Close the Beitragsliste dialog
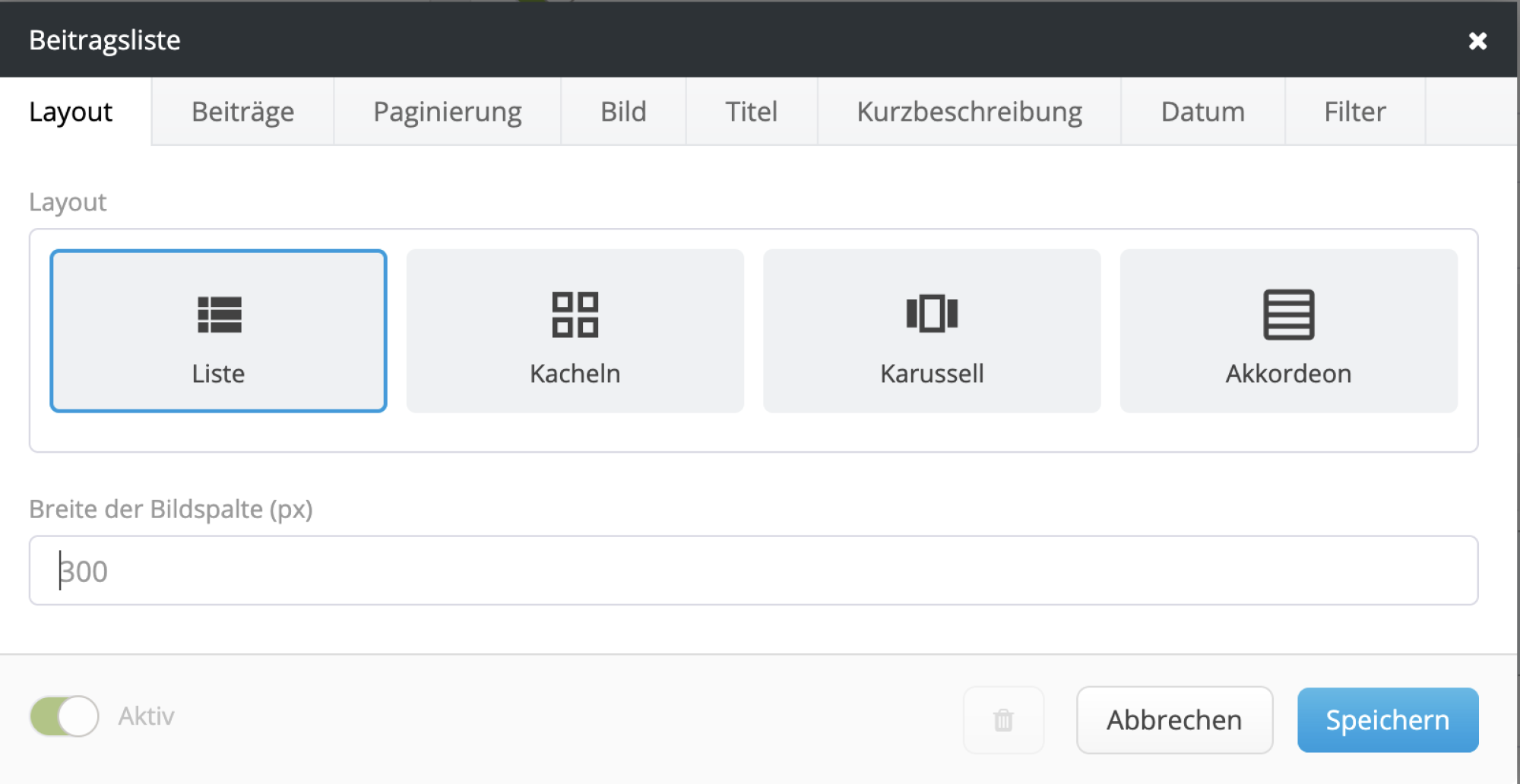Image resolution: width=1520 pixels, height=784 pixels. [1478, 40]
